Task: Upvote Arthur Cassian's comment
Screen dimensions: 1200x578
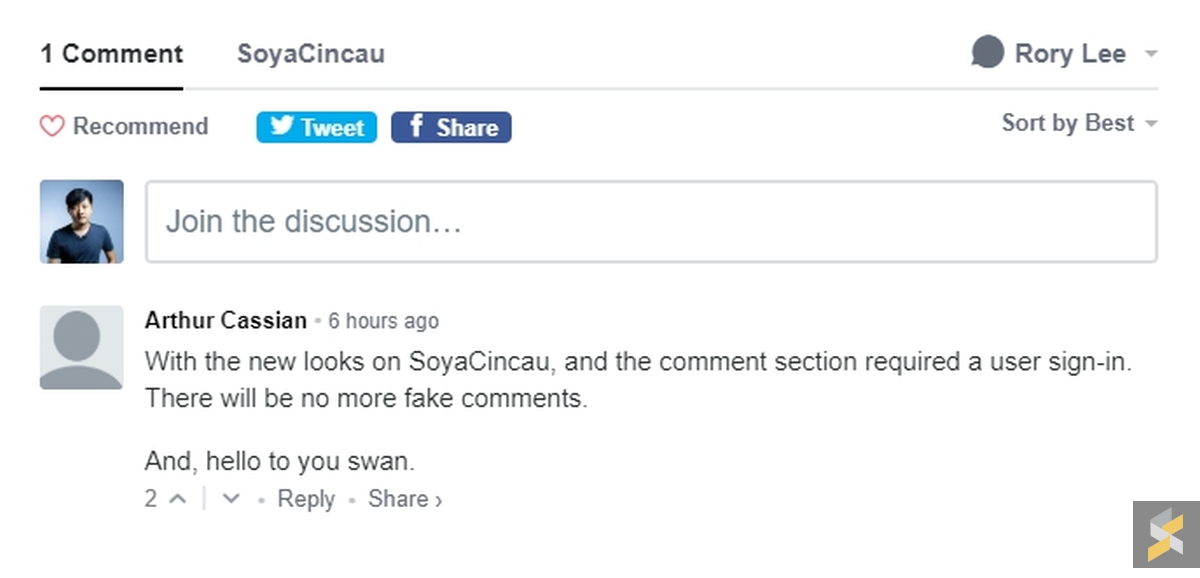Action: point(178,498)
